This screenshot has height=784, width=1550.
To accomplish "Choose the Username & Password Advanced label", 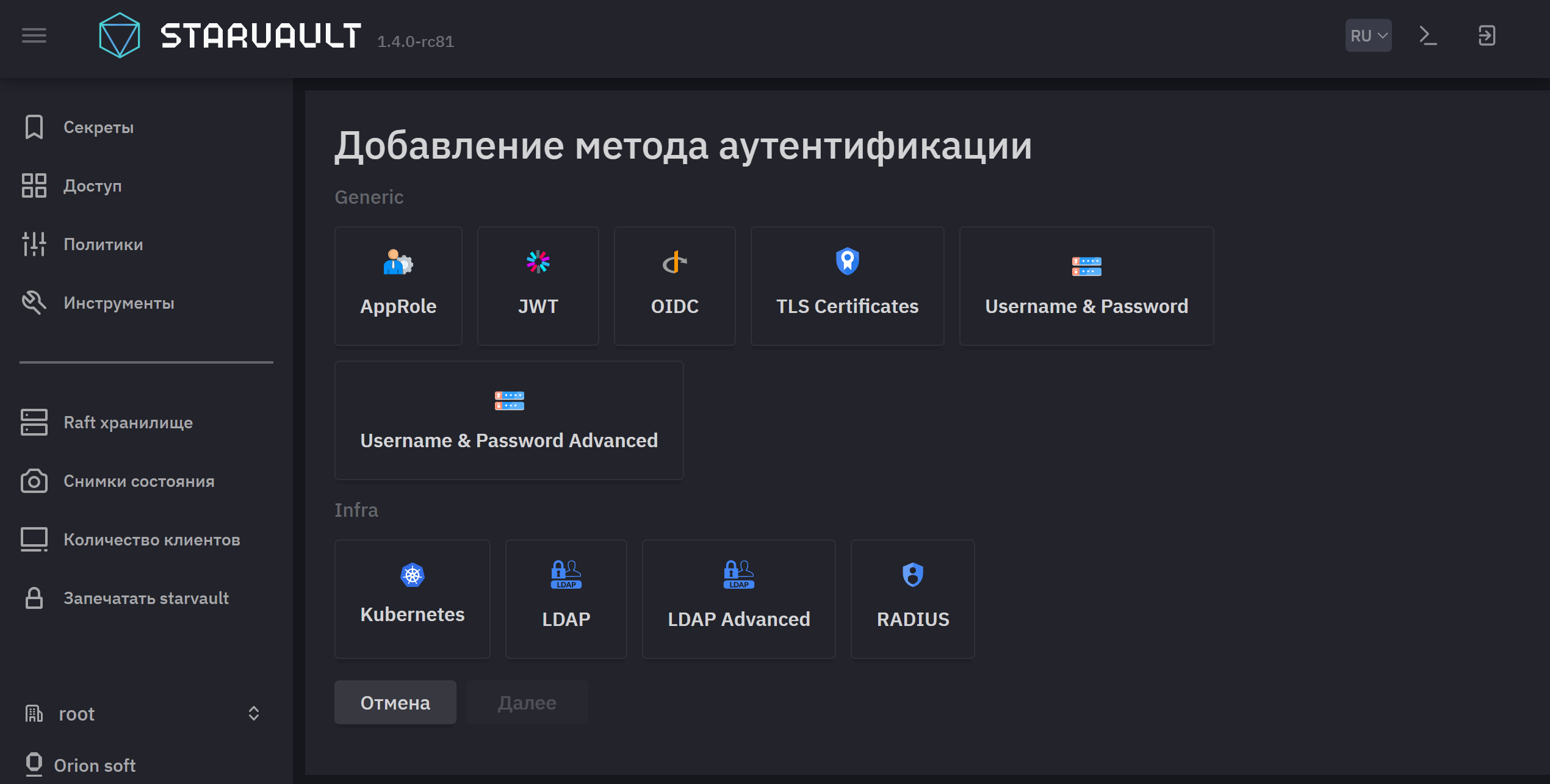I will pos(510,440).
